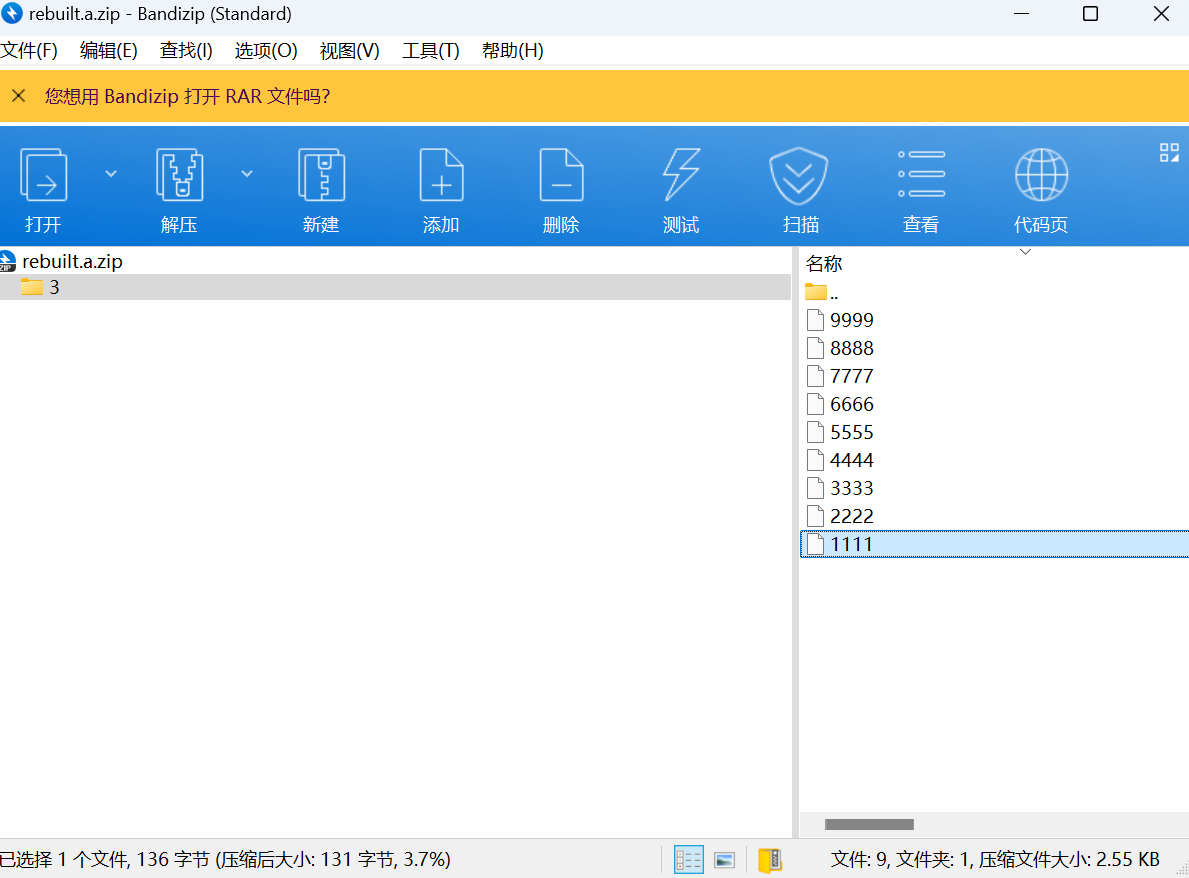The height and width of the screenshot is (878, 1189).
Task: Open the 编辑(E) menu
Action: [108, 51]
